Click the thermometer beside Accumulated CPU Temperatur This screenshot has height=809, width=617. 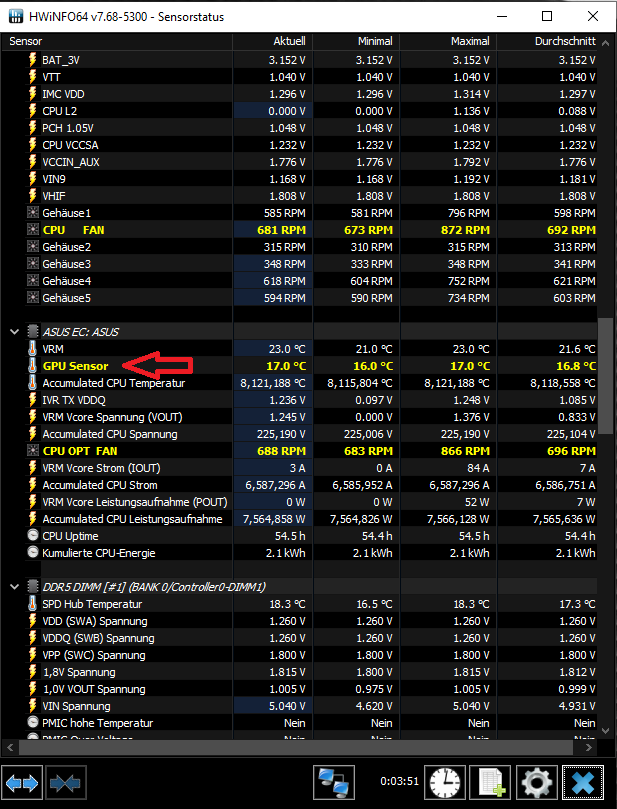(x=33, y=383)
